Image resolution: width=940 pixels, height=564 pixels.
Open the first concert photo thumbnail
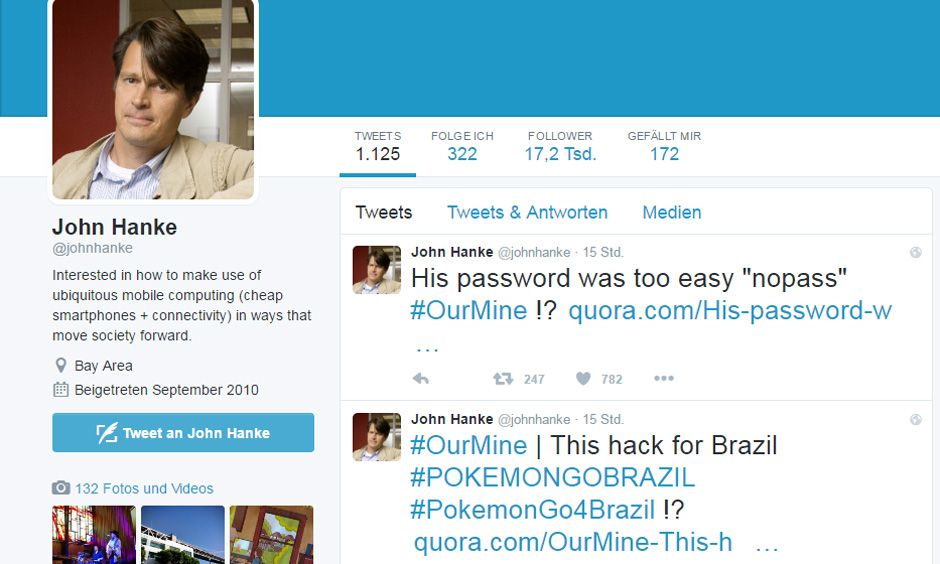[x=94, y=535]
